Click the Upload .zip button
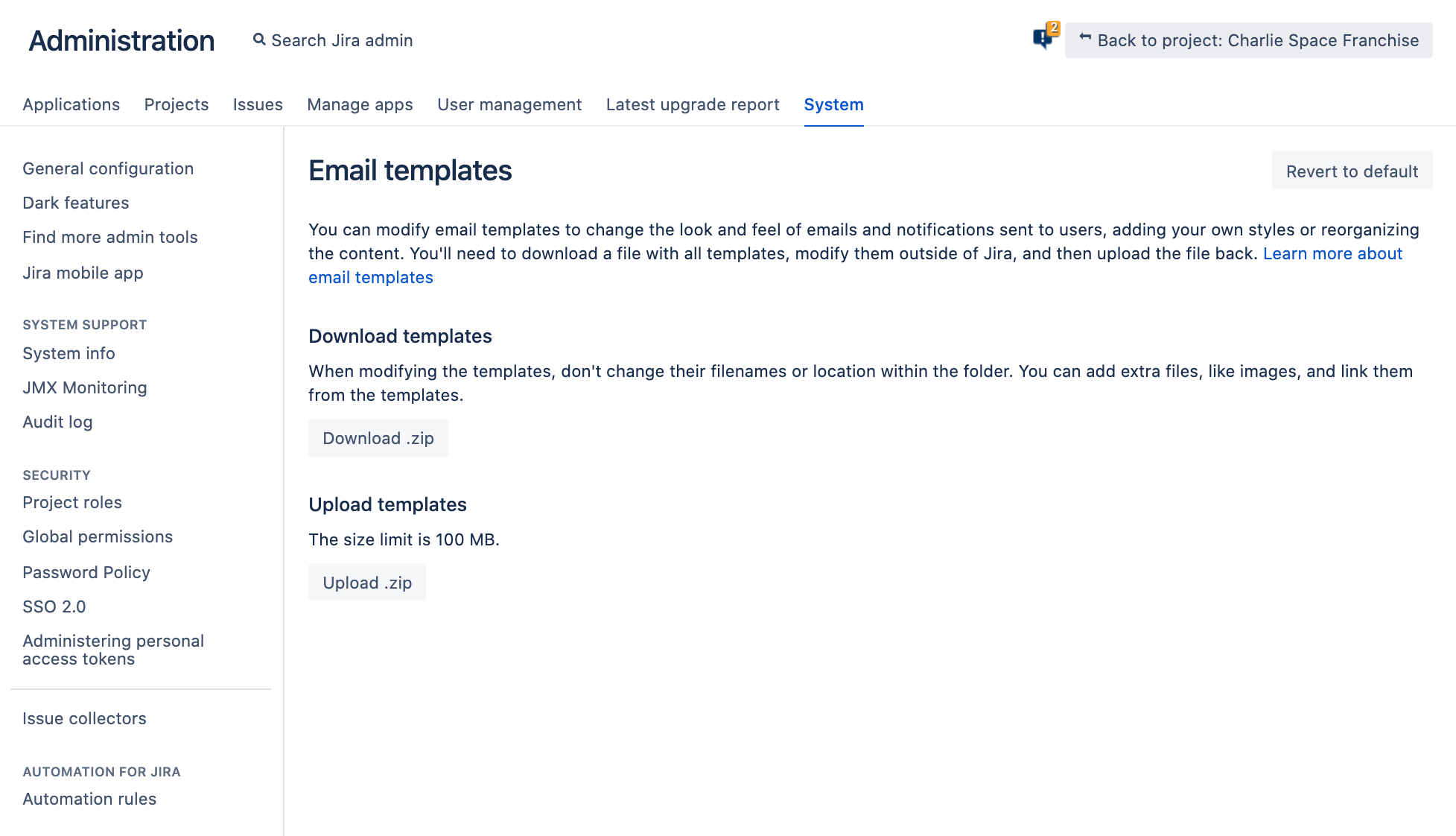Viewport: 1456px width, 836px height. [x=366, y=583]
